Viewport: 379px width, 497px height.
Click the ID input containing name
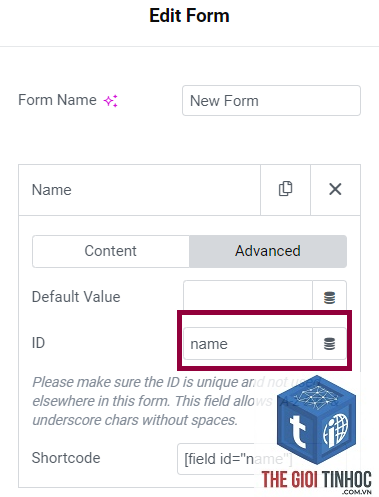click(248, 344)
